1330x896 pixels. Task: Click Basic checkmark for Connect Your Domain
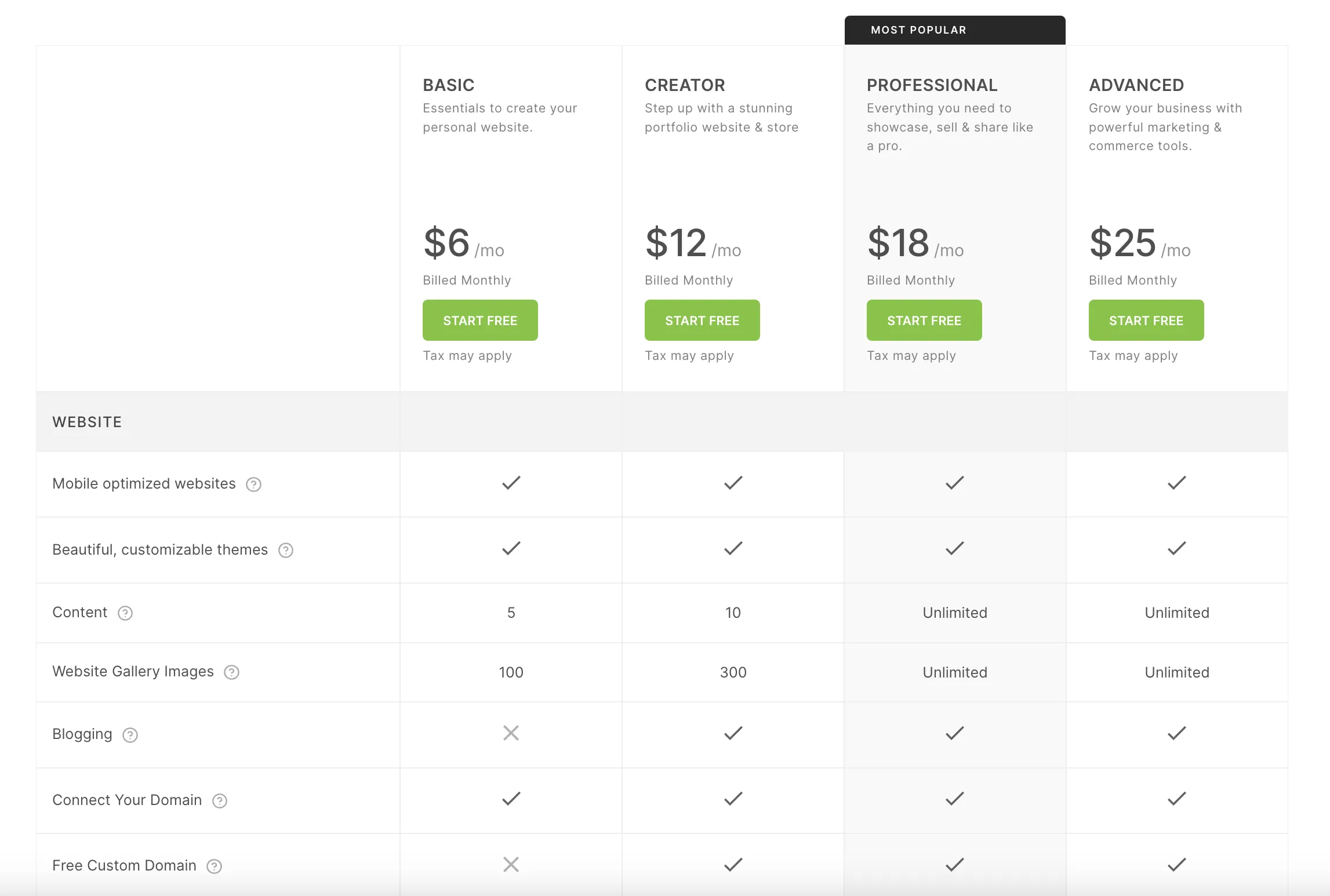point(511,799)
